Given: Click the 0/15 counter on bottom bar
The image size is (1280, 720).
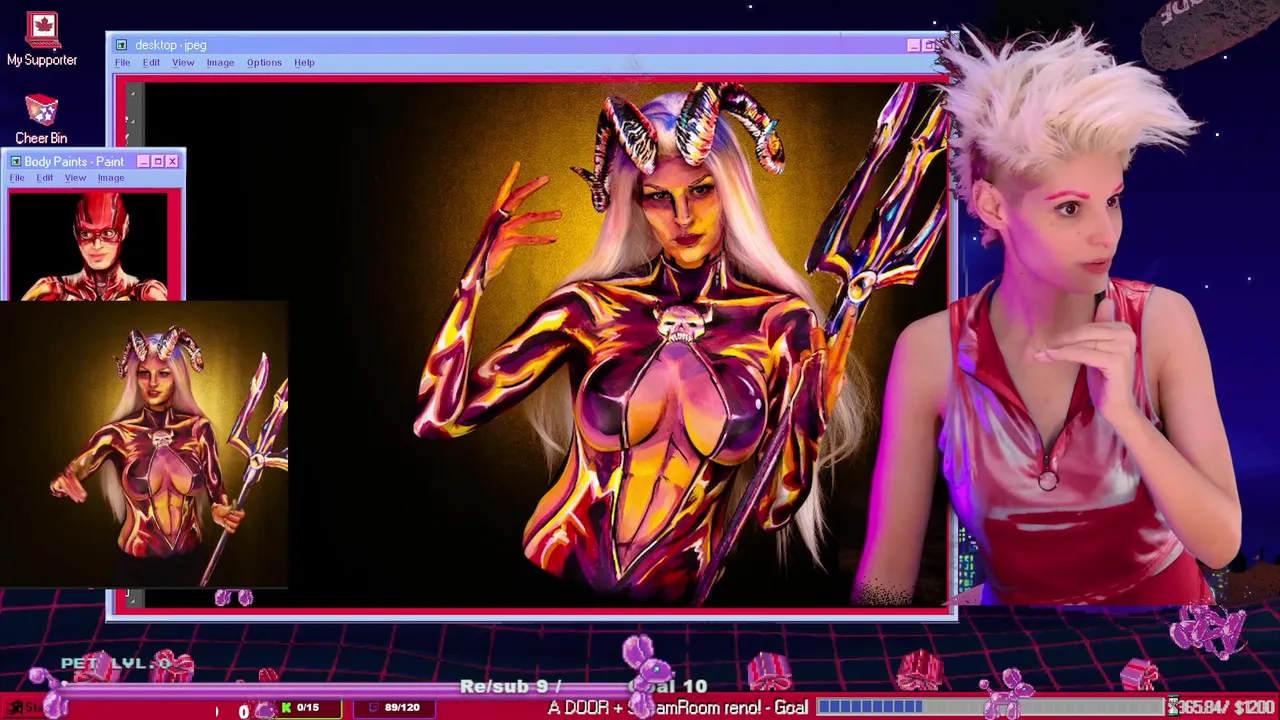Looking at the screenshot, I should [x=307, y=708].
